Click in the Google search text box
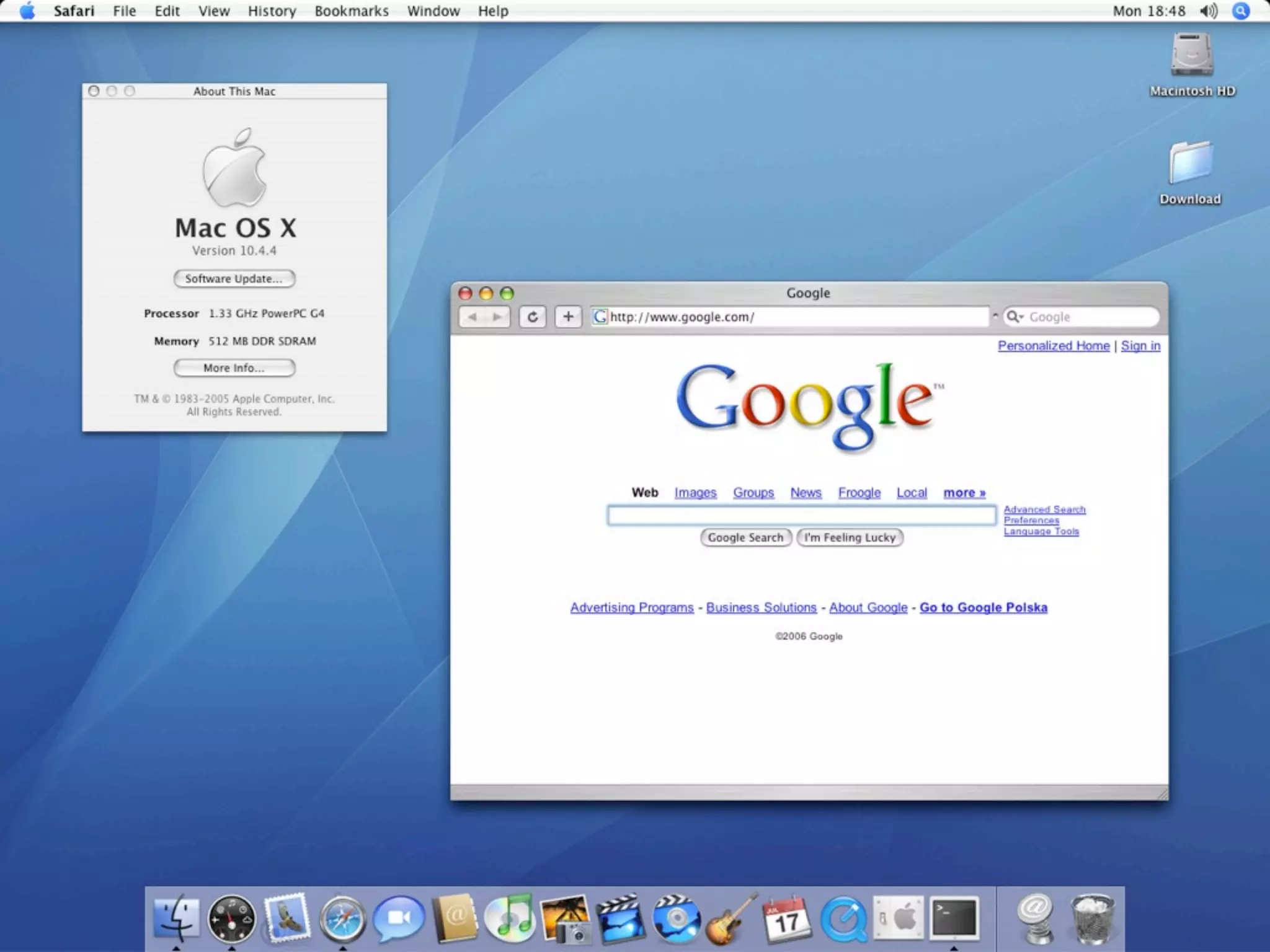This screenshot has width=1270, height=952. click(x=801, y=515)
